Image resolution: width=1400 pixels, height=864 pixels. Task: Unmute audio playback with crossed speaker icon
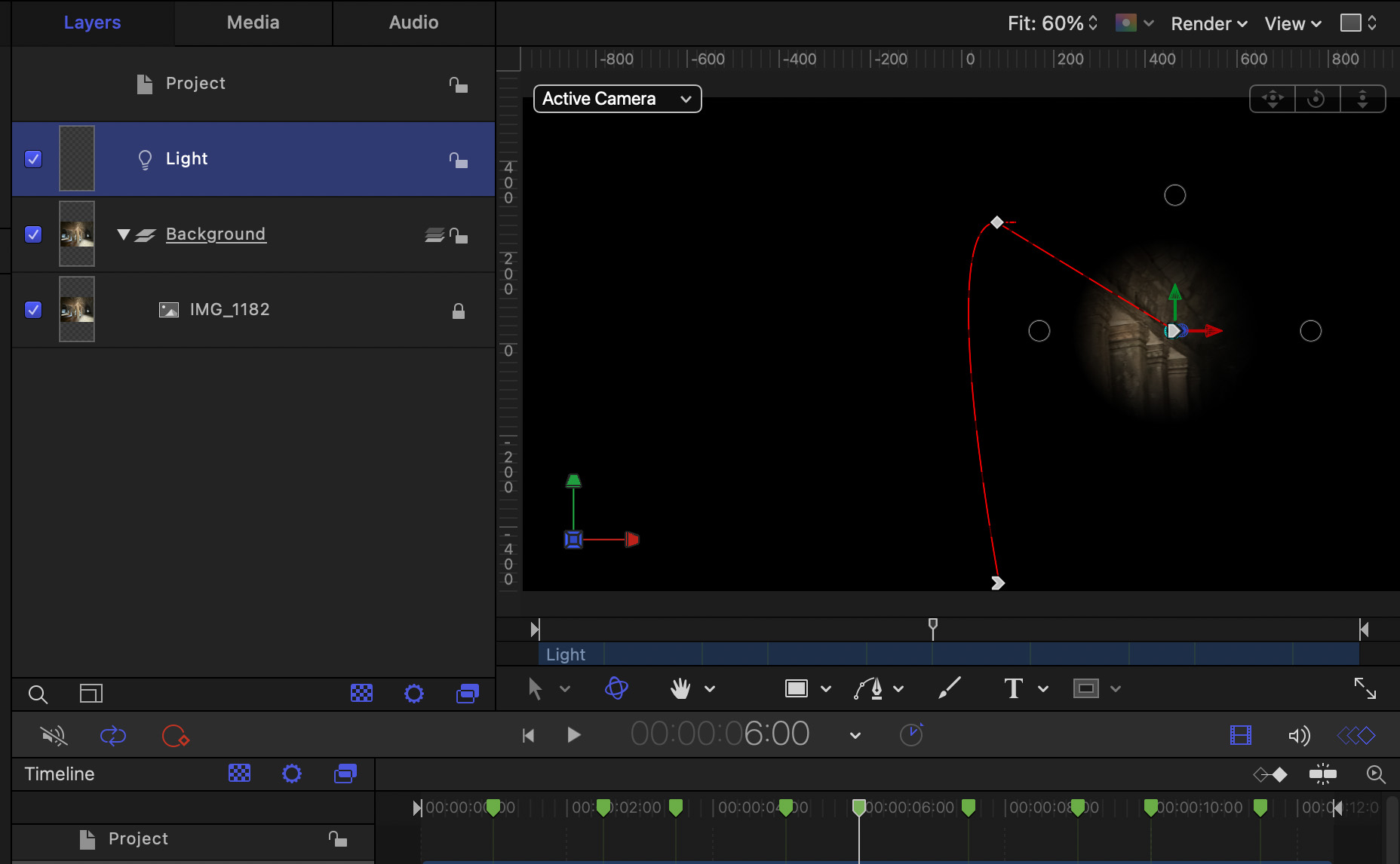pyautogui.click(x=54, y=736)
